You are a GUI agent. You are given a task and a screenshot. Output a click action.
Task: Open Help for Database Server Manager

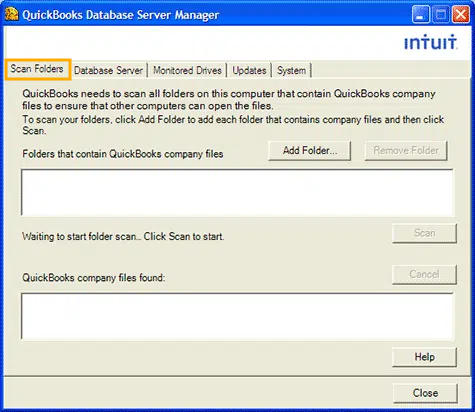(x=424, y=357)
